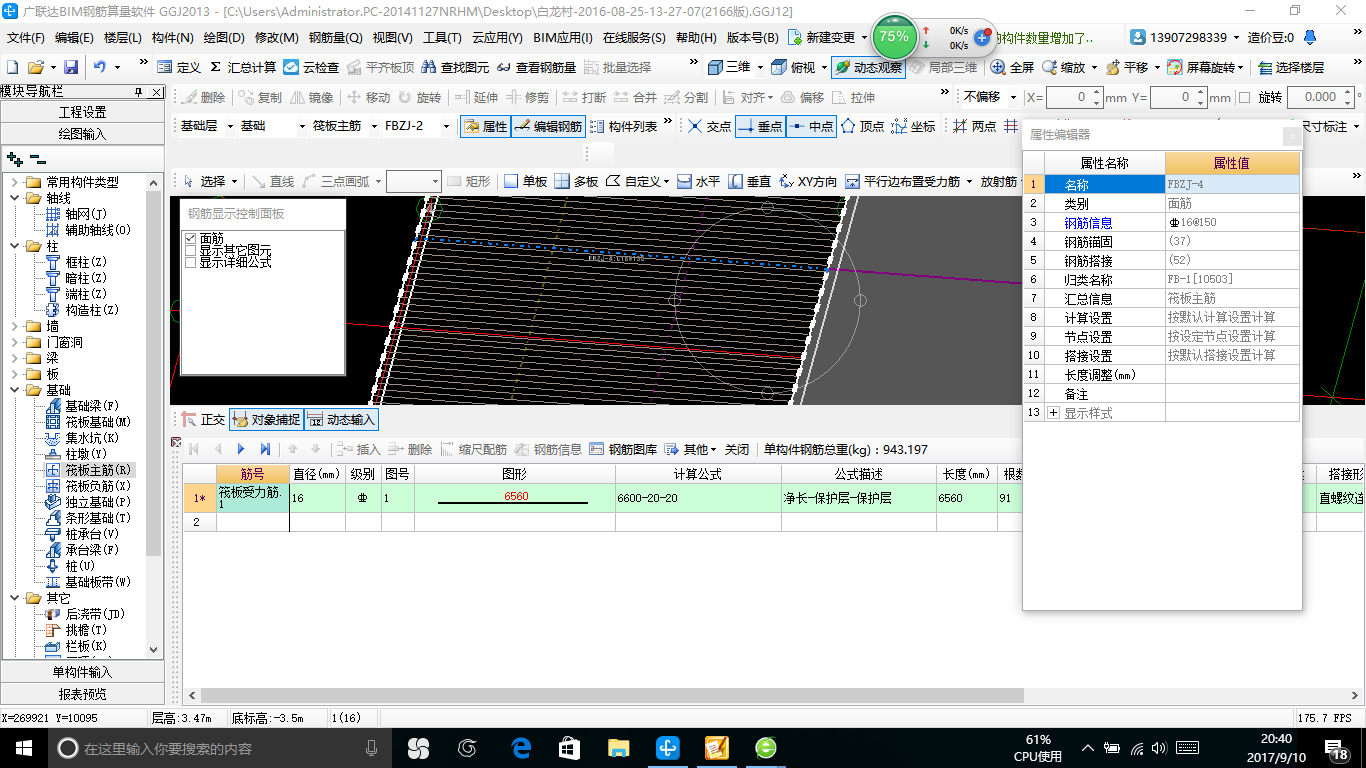This screenshot has width=1366, height=768.
Task: Tick the 旋转 rotation checkbox
Action: click(x=1244, y=97)
